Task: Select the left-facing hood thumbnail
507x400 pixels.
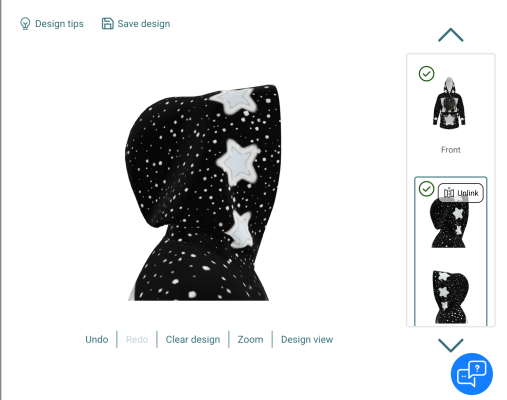Action: 450,297
